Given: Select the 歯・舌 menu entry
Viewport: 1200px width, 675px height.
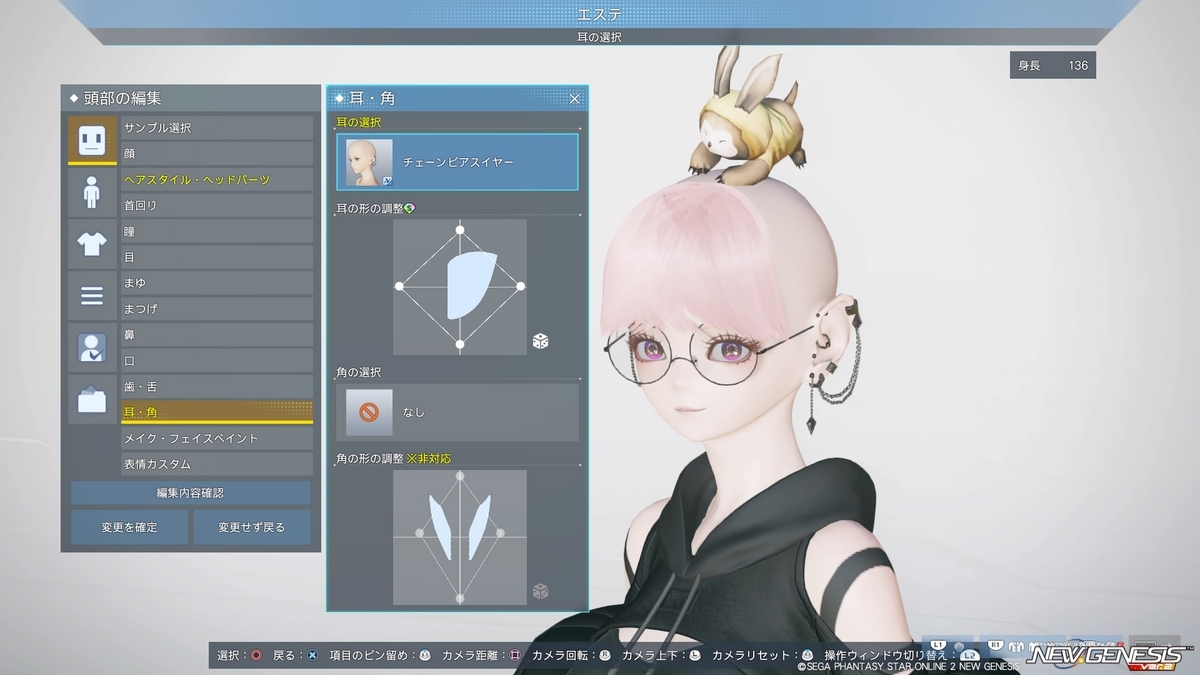Looking at the screenshot, I should (217, 387).
